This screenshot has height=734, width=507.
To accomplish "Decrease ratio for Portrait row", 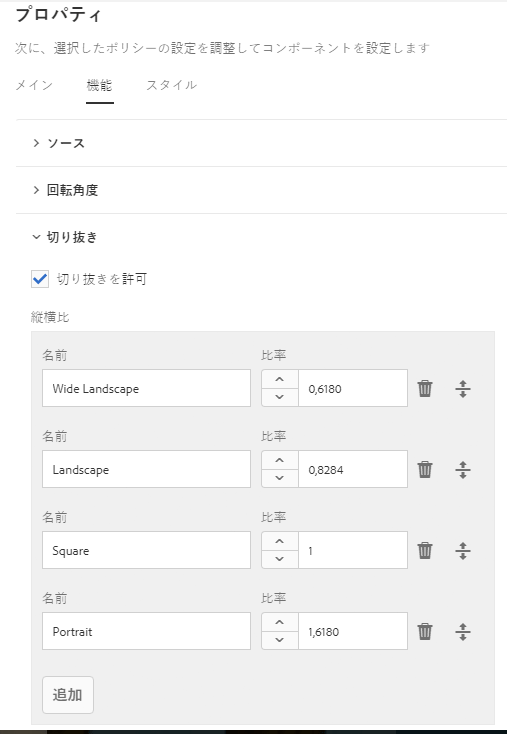I will (x=279, y=640).
